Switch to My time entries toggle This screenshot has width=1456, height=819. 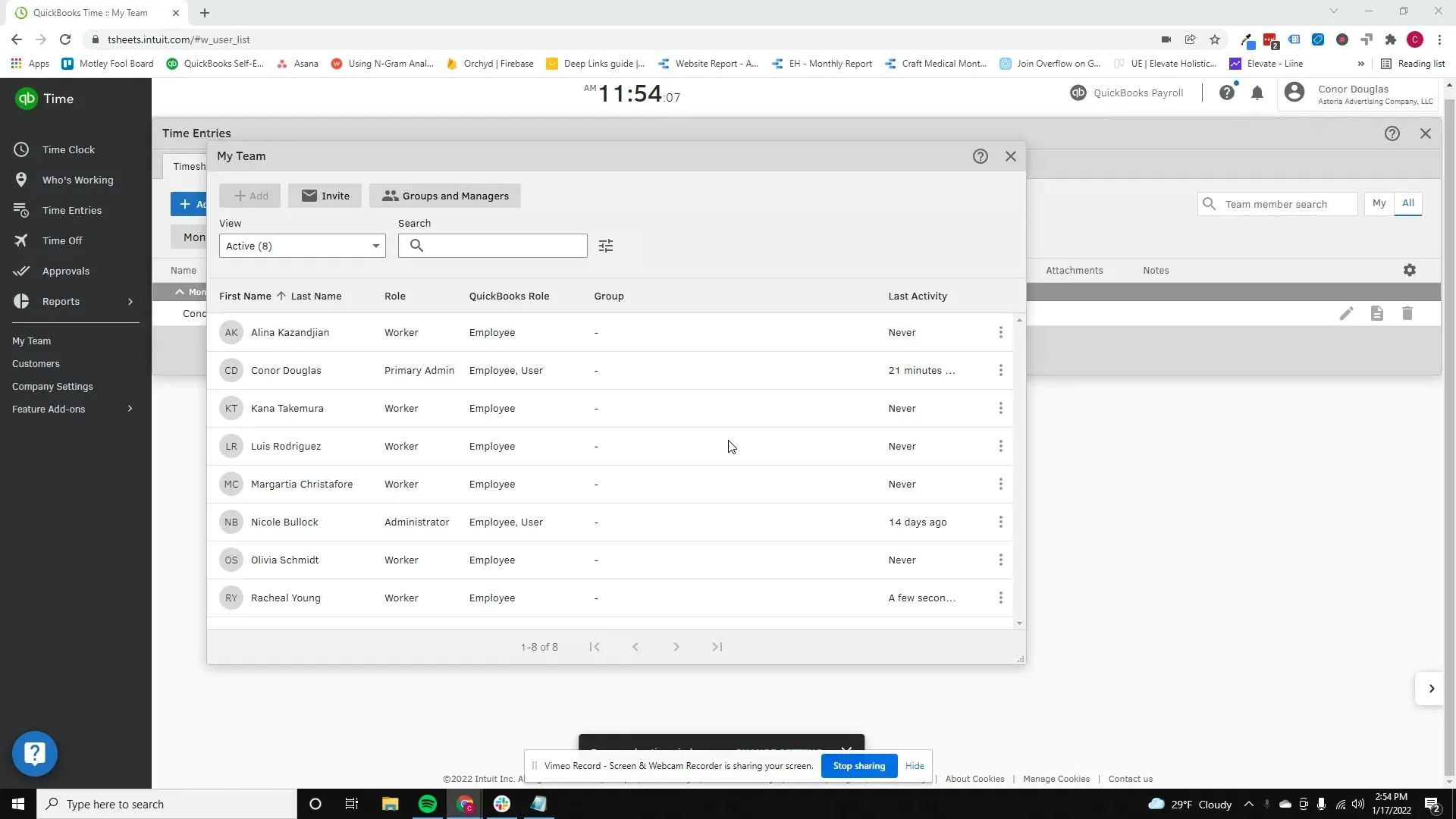[x=1379, y=203]
